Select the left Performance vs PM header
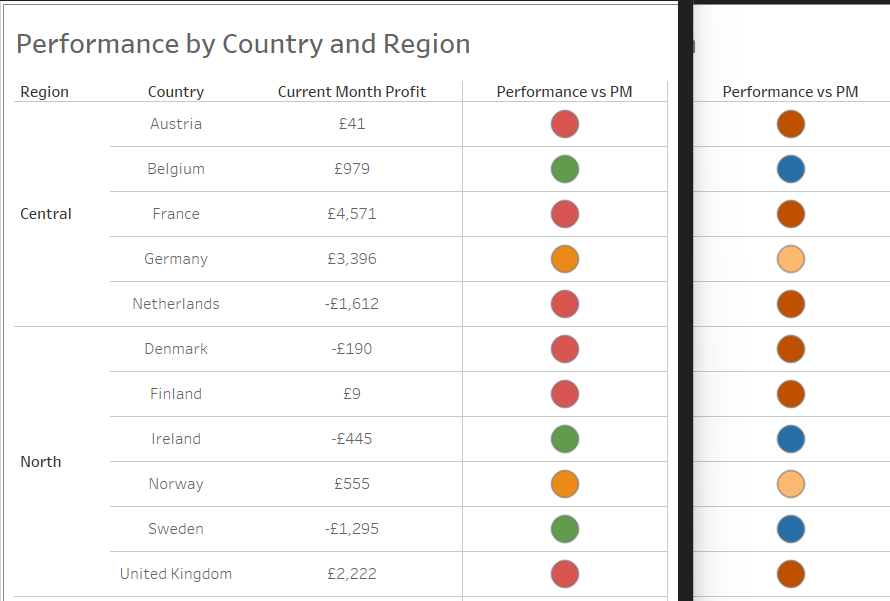This screenshot has width=890, height=601. click(x=565, y=92)
